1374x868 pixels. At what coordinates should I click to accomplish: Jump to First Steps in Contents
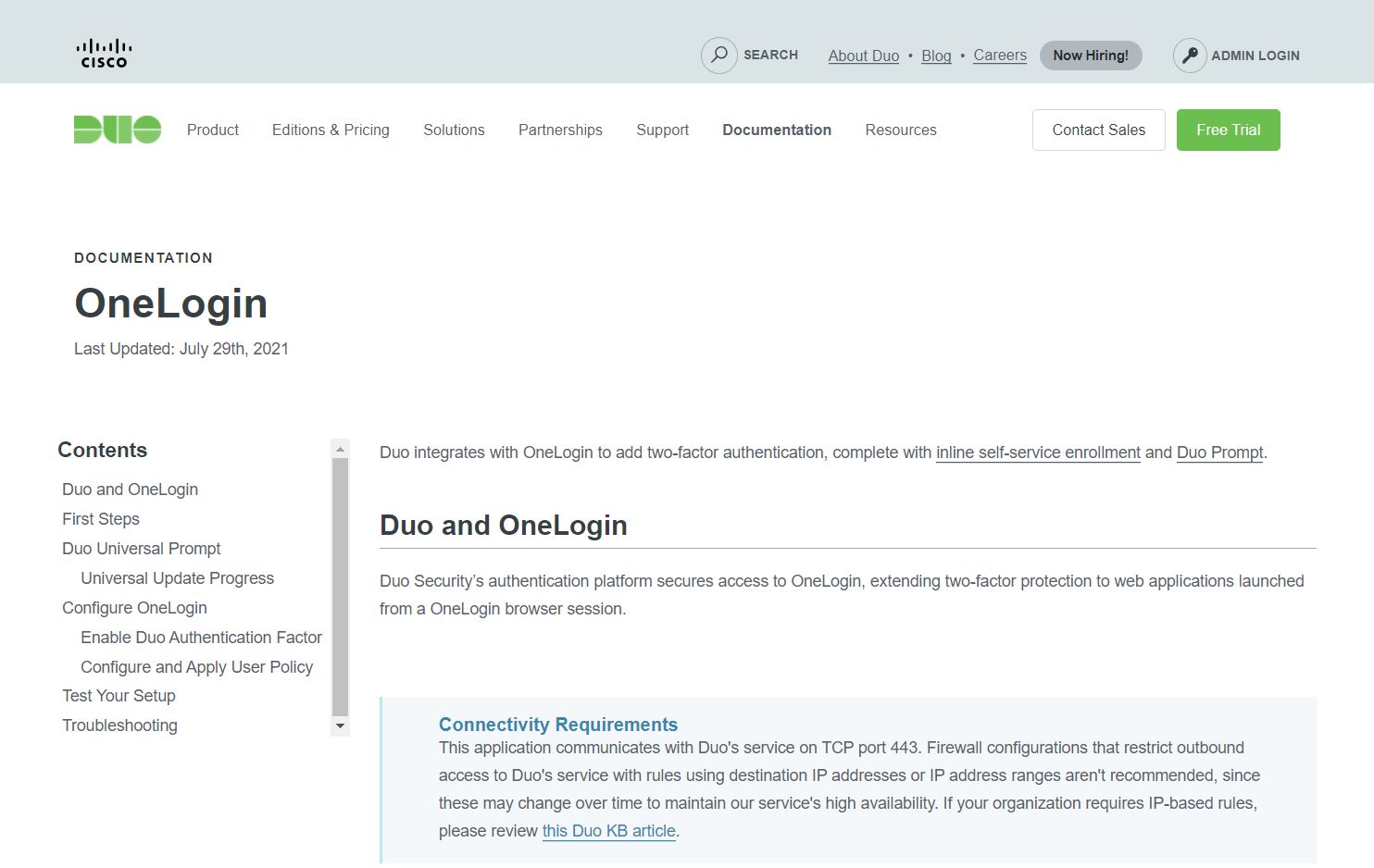(x=101, y=519)
